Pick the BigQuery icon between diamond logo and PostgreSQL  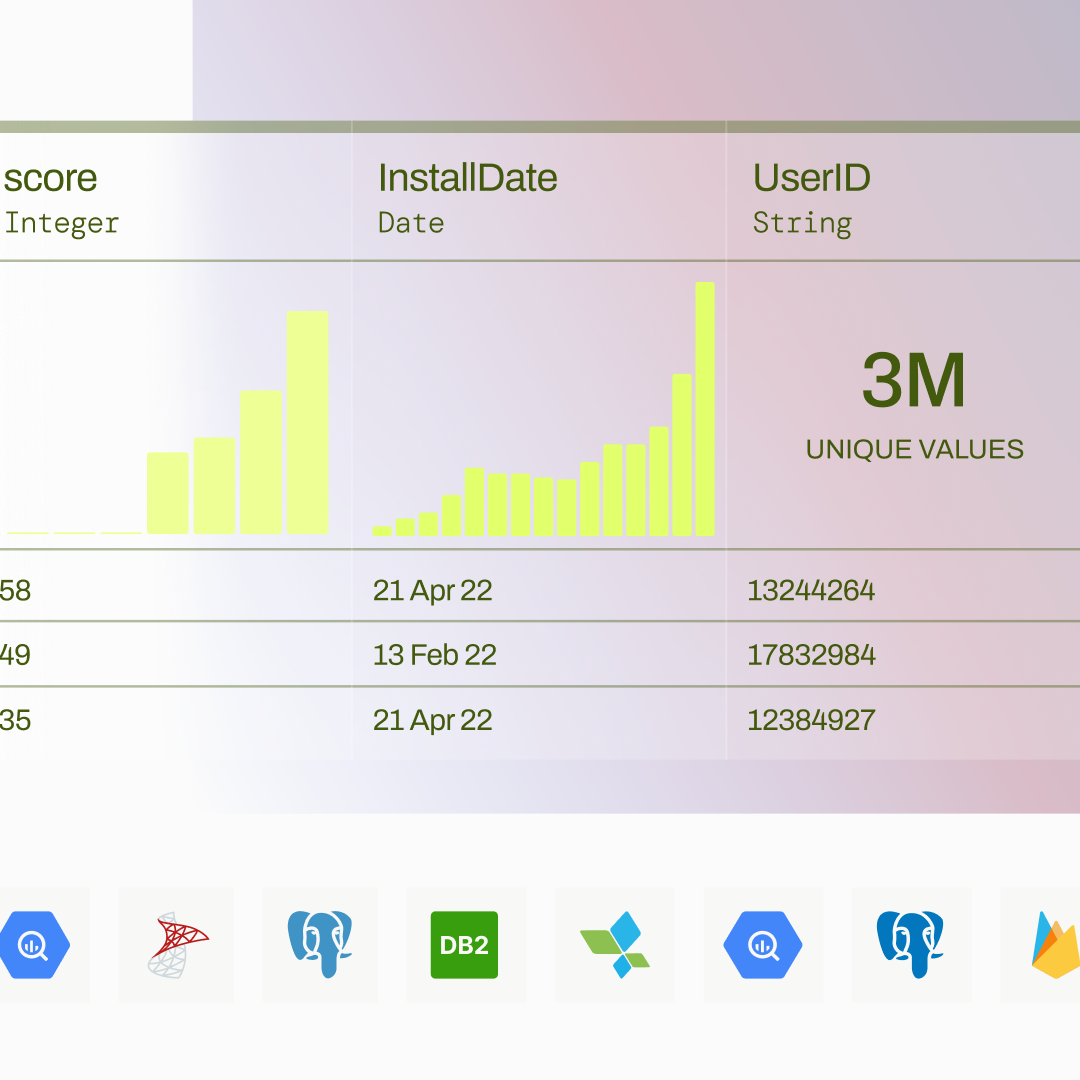click(763, 945)
